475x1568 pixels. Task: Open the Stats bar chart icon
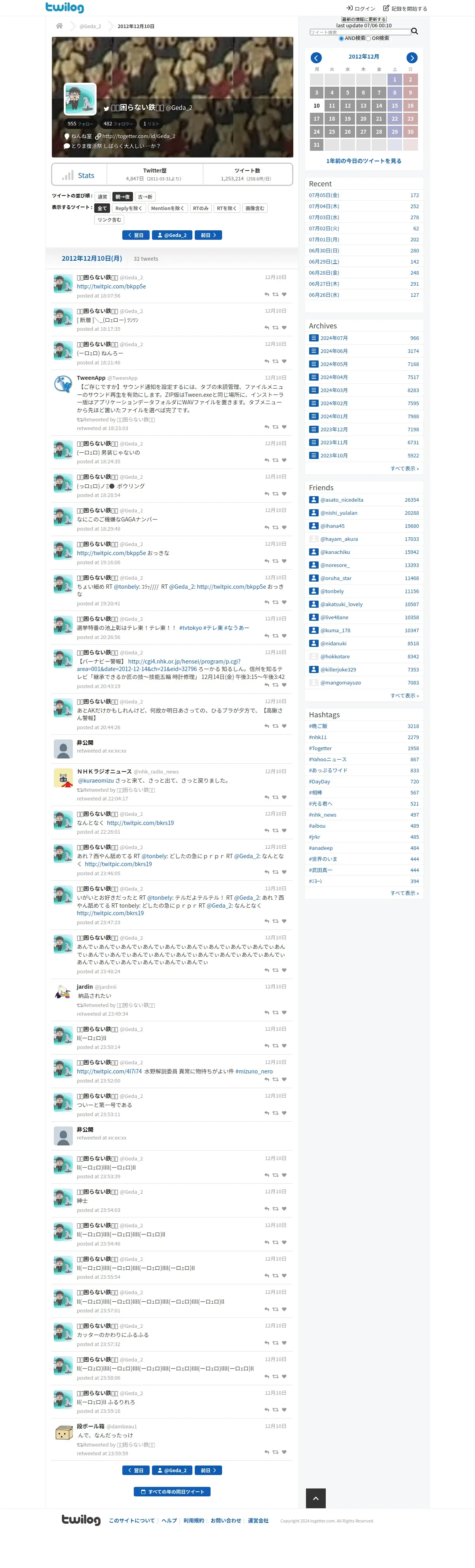67,175
